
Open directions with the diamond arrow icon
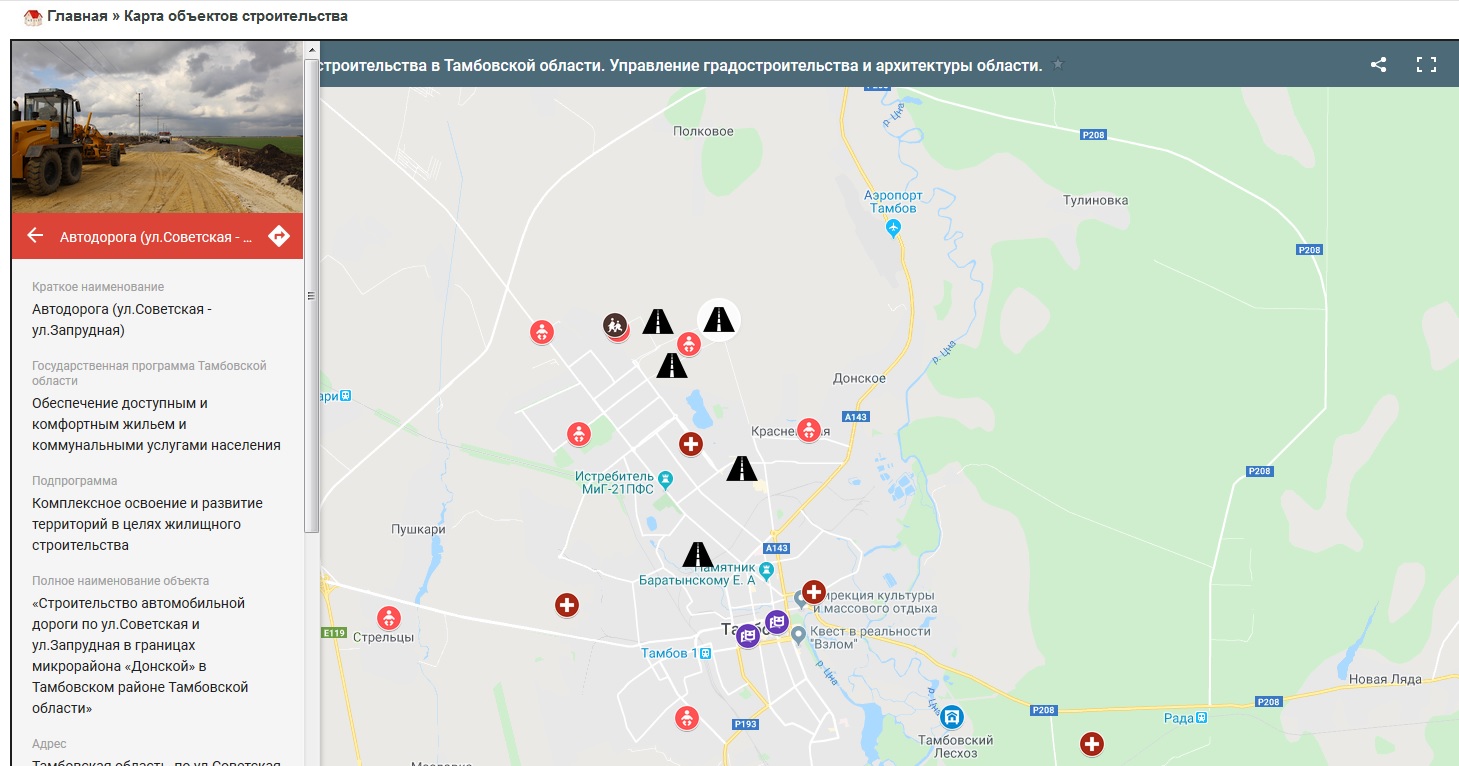pyautogui.click(x=279, y=236)
